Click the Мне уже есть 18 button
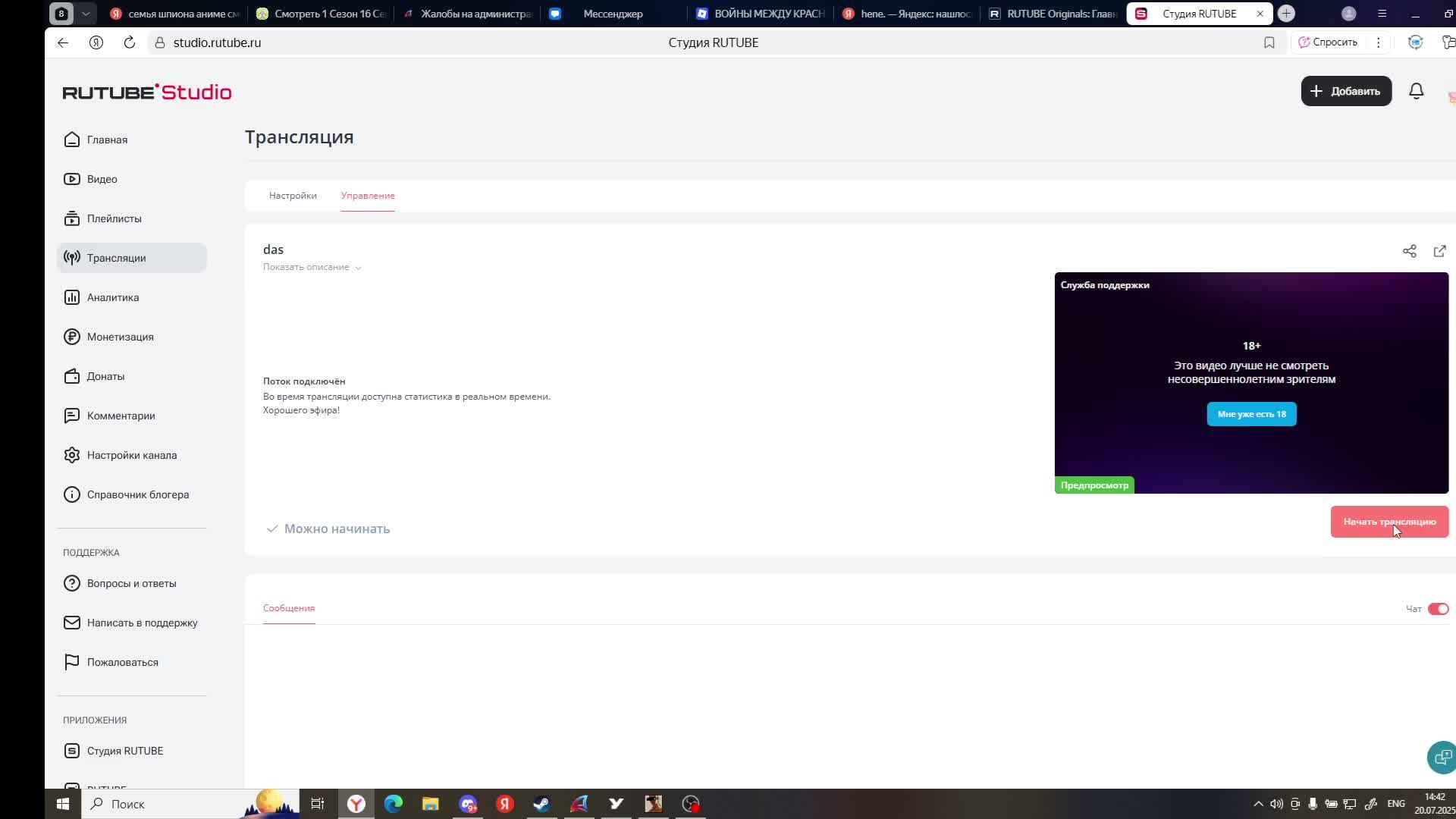This screenshot has height=819, width=1456. coord(1251,414)
